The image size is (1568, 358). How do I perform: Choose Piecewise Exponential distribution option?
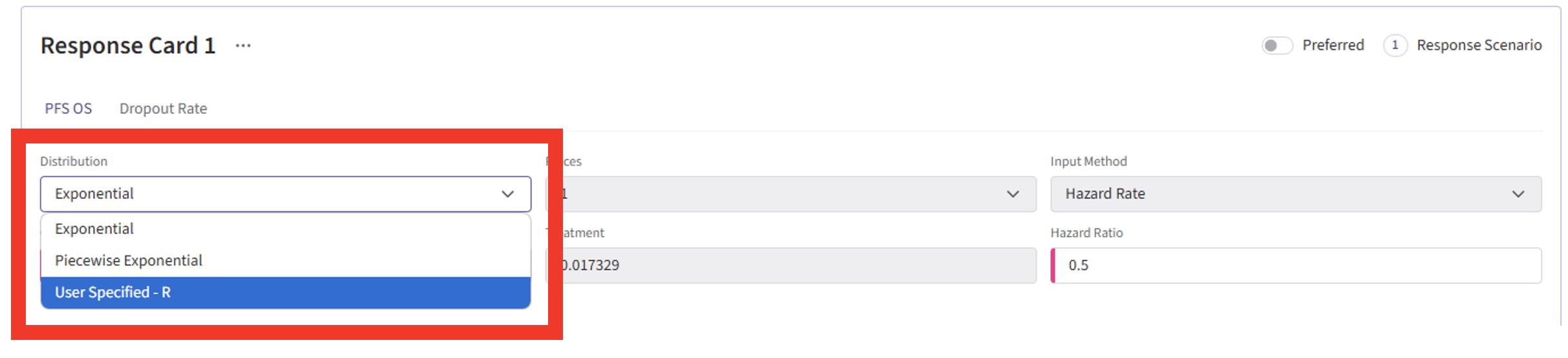click(129, 260)
